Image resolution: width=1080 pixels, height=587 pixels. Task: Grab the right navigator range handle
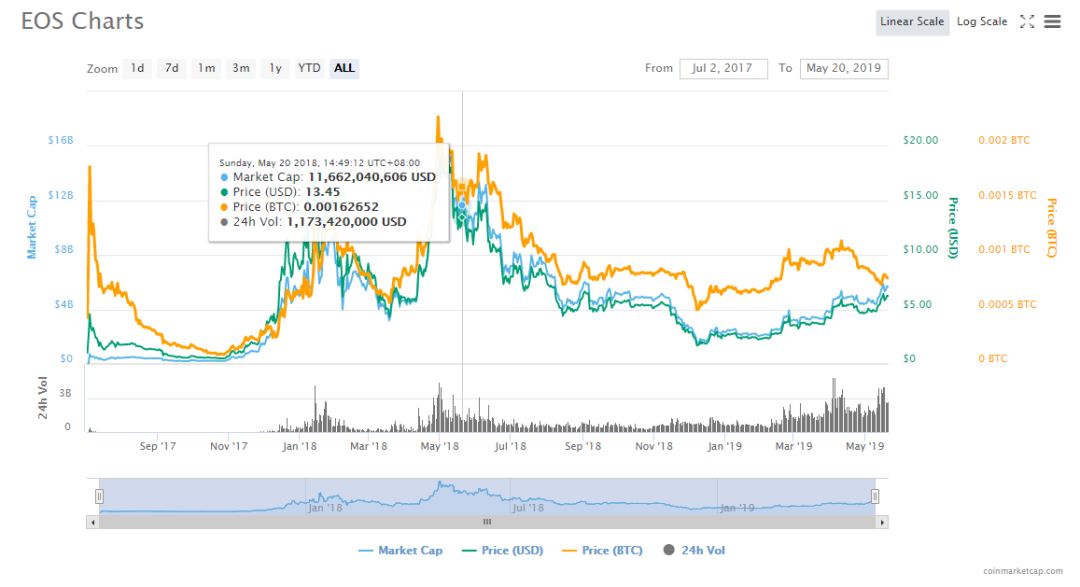pos(875,496)
